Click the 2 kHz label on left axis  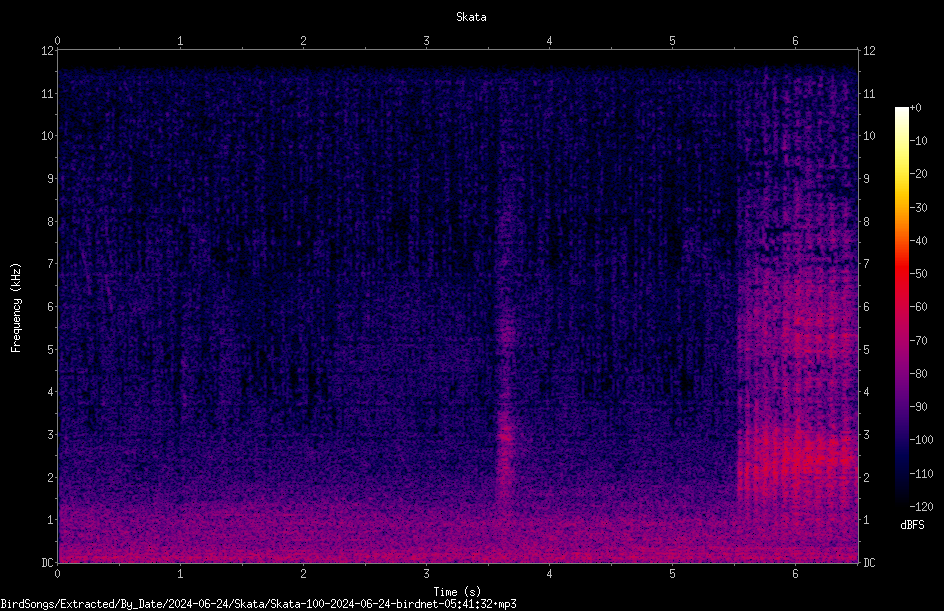51,477
